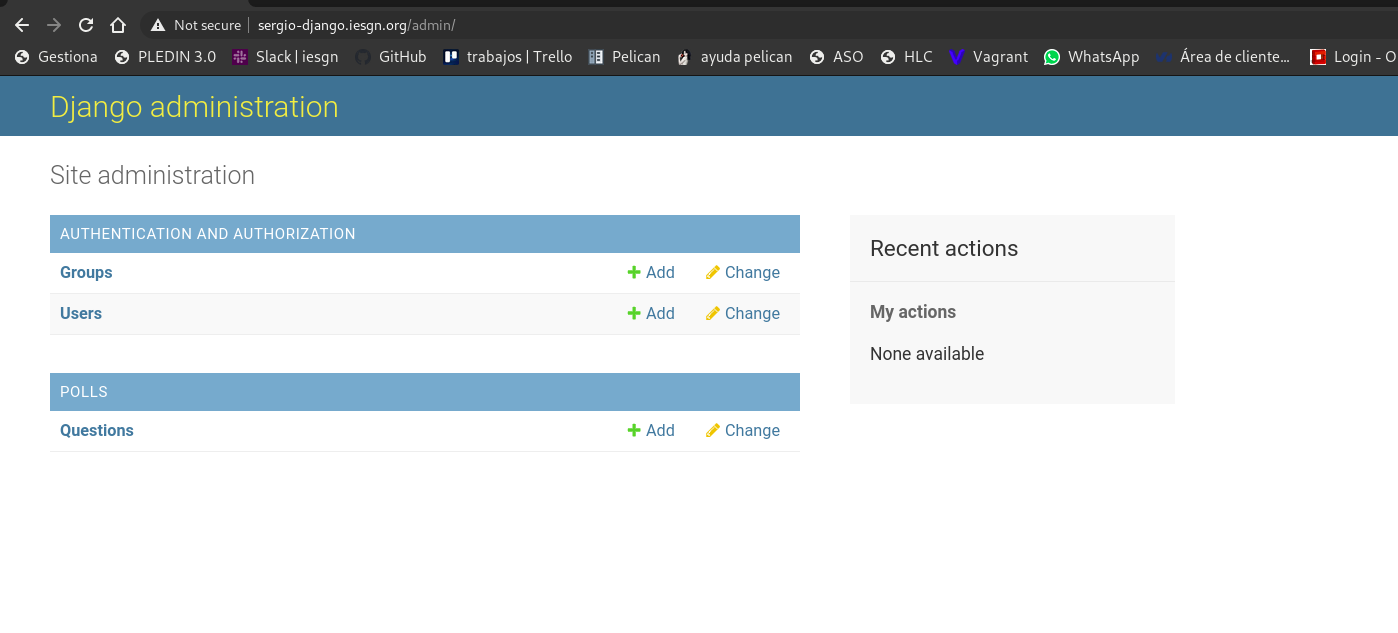The height and width of the screenshot is (633, 1398).
Task: Open the Groups model list
Action: pyautogui.click(x=86, y=273)
